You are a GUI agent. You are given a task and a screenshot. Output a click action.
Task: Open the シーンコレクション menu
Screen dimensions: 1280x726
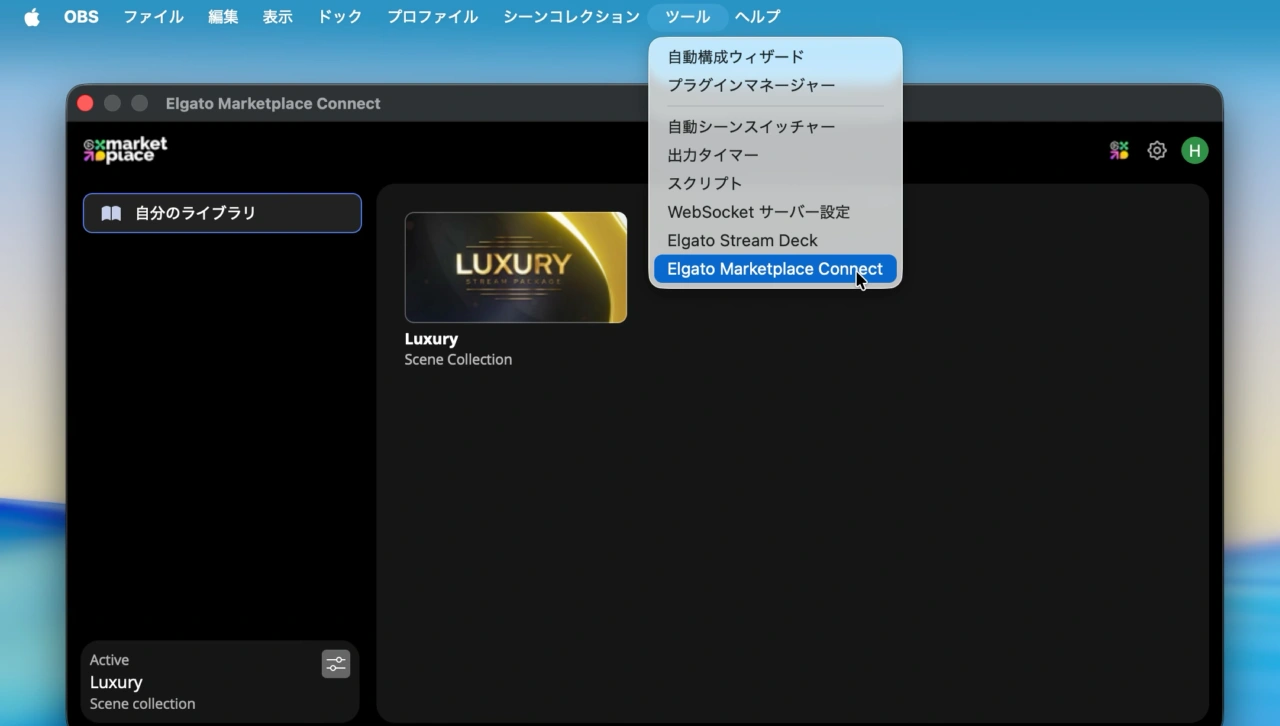(x=570, y=16)
